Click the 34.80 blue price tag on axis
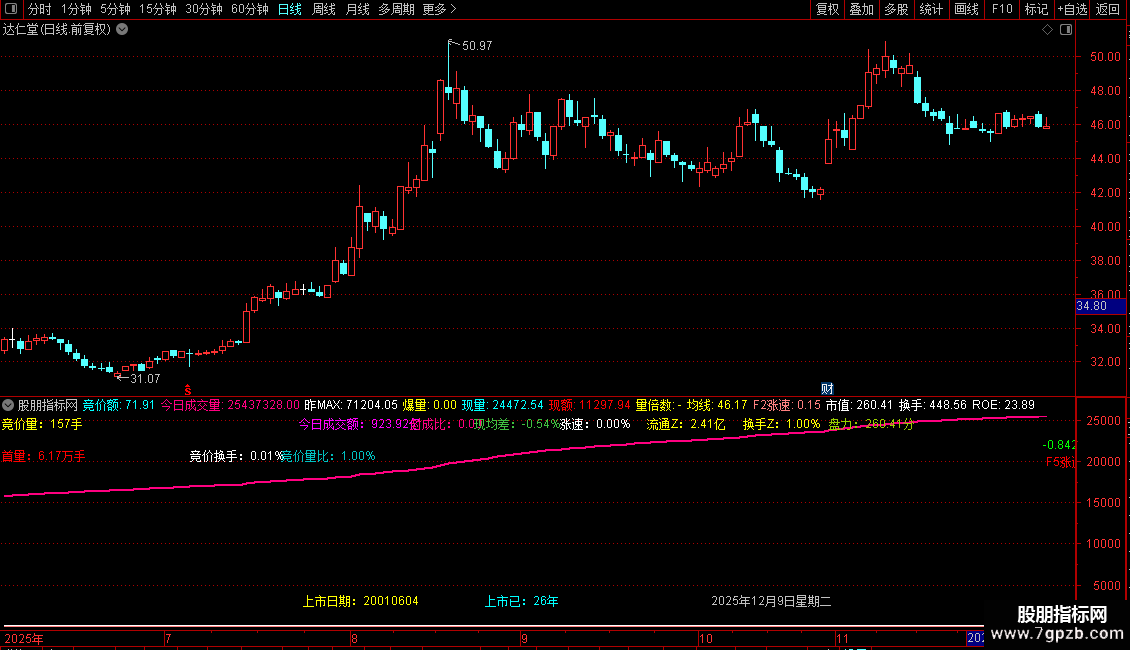The width and height of the screenshot is (1130, 650). coord(1100,306)
